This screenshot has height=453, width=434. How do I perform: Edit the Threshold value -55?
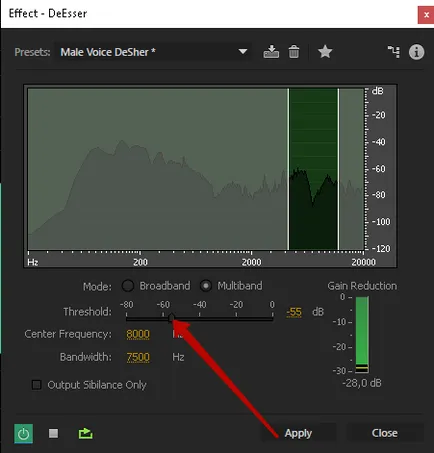coord(294,312)
